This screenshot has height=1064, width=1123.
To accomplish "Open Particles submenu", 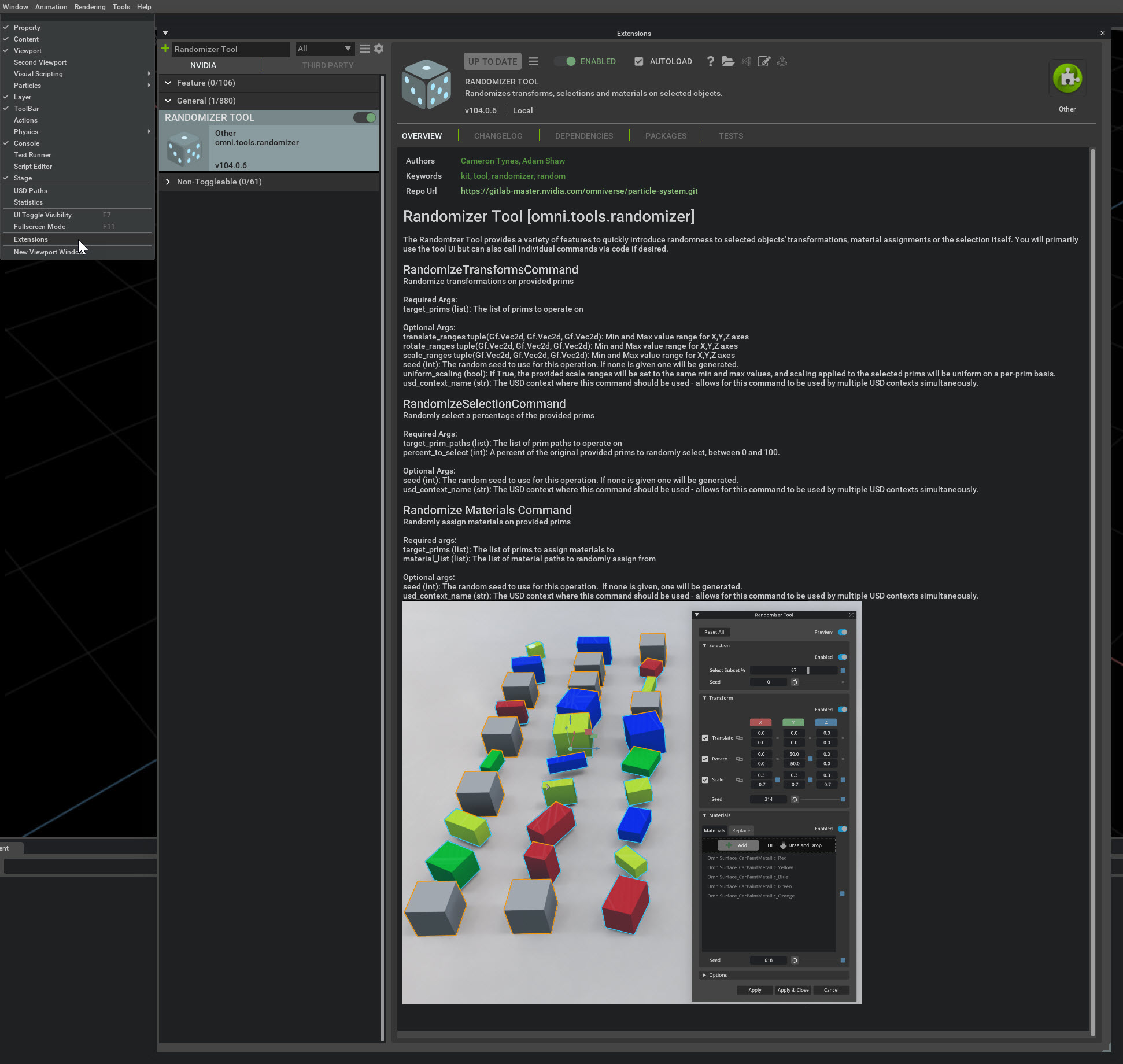I will coord(77,86).
